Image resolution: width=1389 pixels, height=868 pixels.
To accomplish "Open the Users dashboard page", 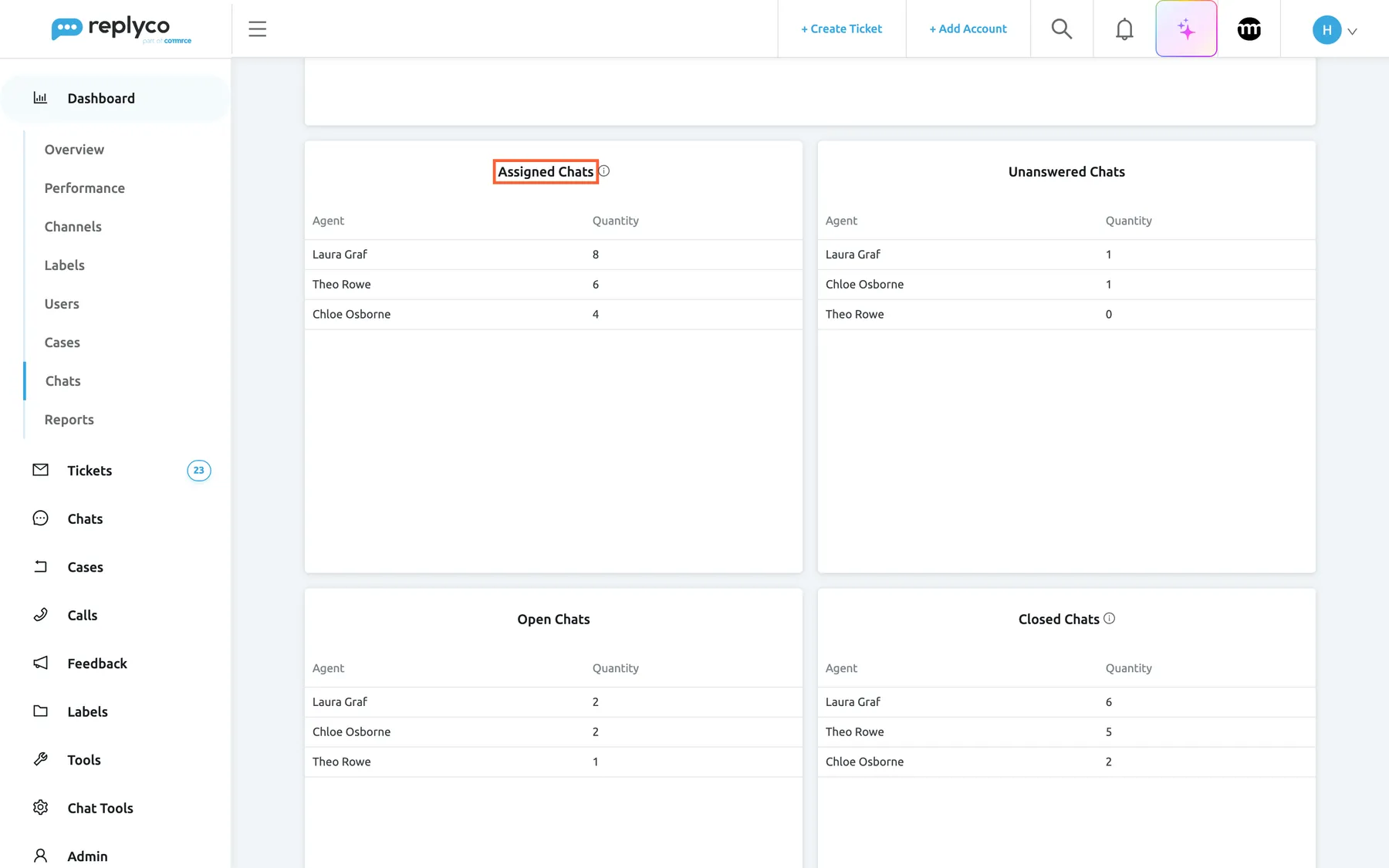I will [x=62, y=304].
